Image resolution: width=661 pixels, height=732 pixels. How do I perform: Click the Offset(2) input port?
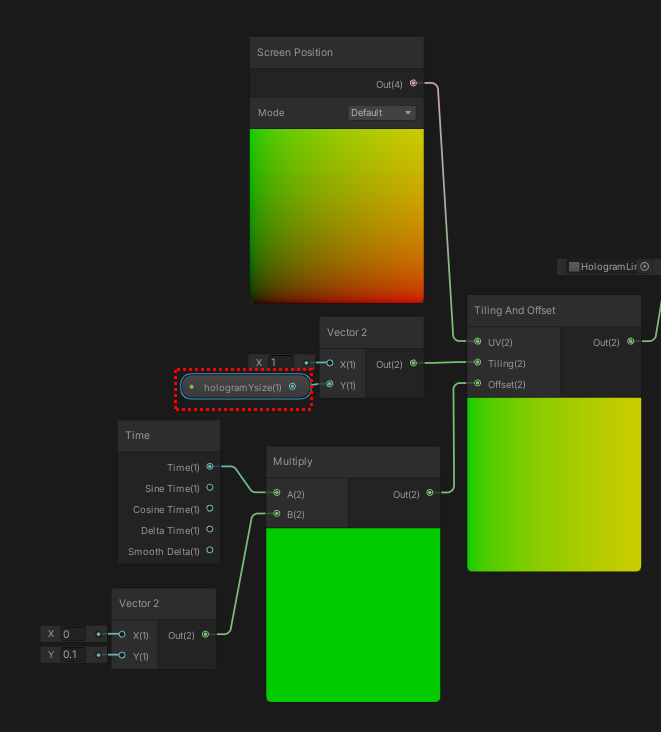[477, 383]
